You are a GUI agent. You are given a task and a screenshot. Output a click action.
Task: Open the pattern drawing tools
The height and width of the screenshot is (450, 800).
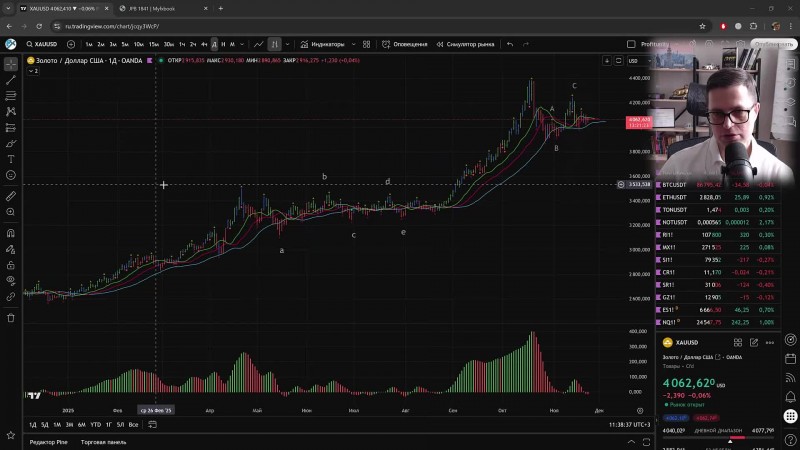coord(11,112)
